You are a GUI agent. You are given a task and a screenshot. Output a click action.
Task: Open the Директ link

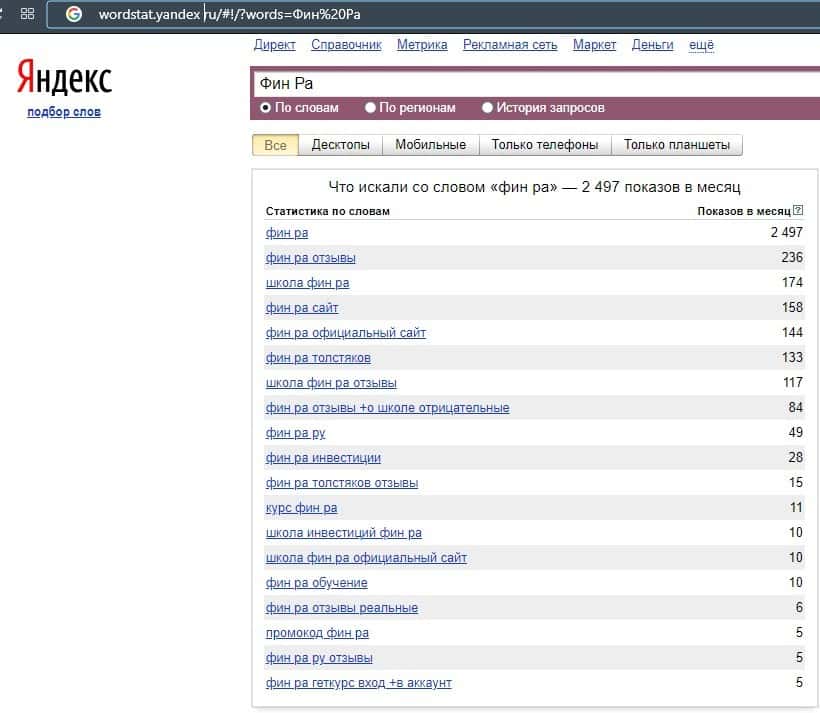tap(275, 45)
